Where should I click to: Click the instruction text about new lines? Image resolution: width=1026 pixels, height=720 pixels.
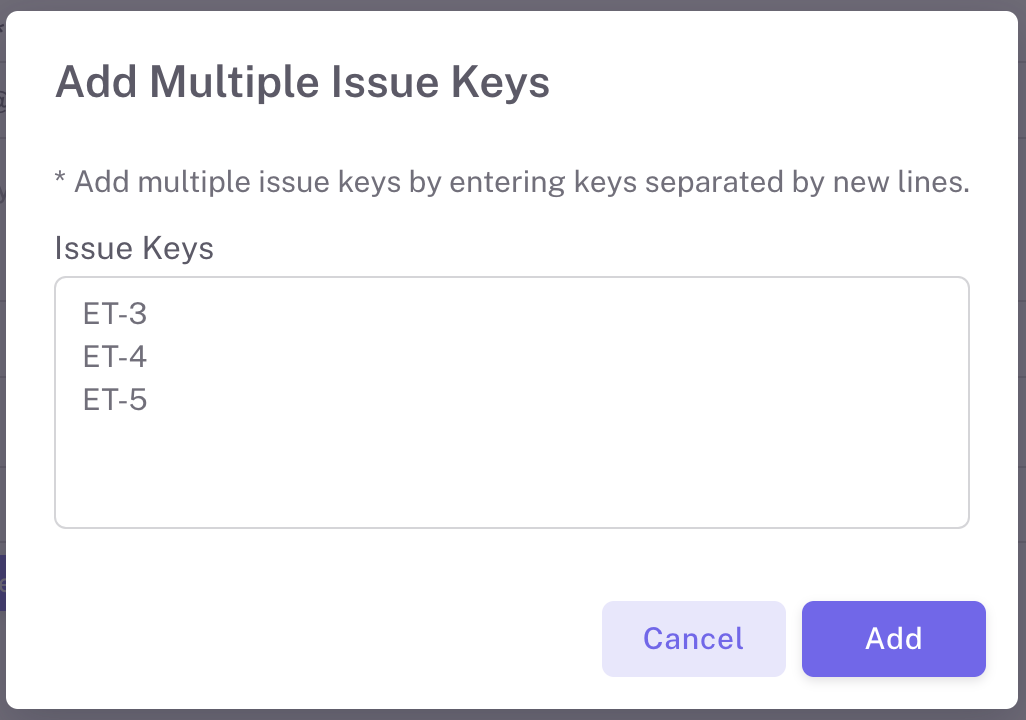pyautogui.click(x=511, y=183)
